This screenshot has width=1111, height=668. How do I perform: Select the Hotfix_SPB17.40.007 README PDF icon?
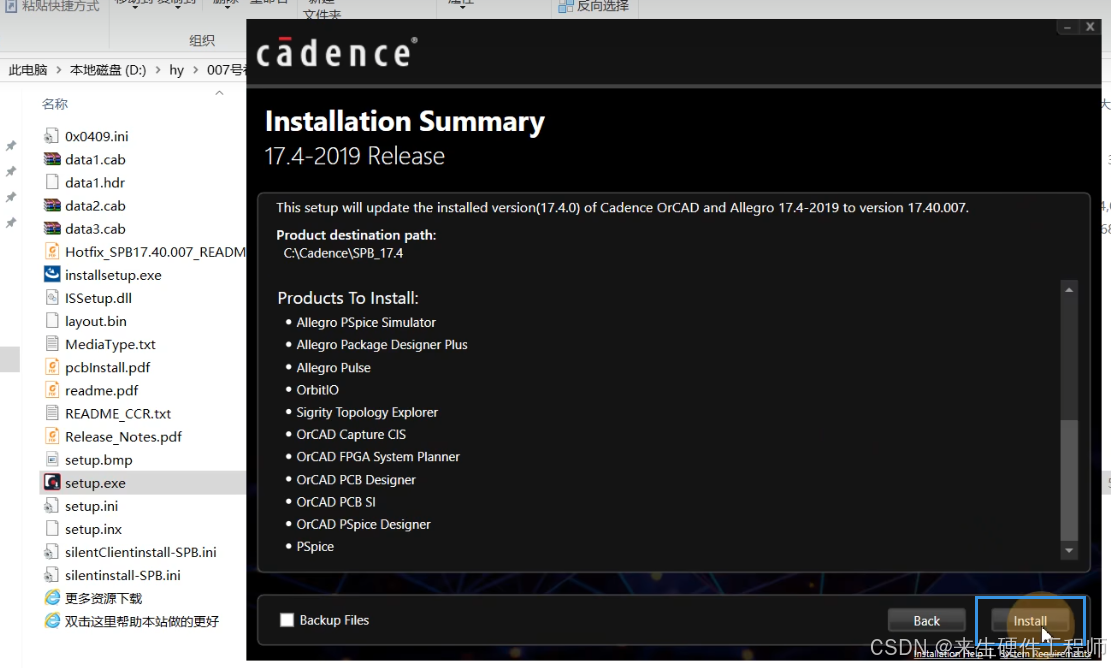click(x=52, y=251)
